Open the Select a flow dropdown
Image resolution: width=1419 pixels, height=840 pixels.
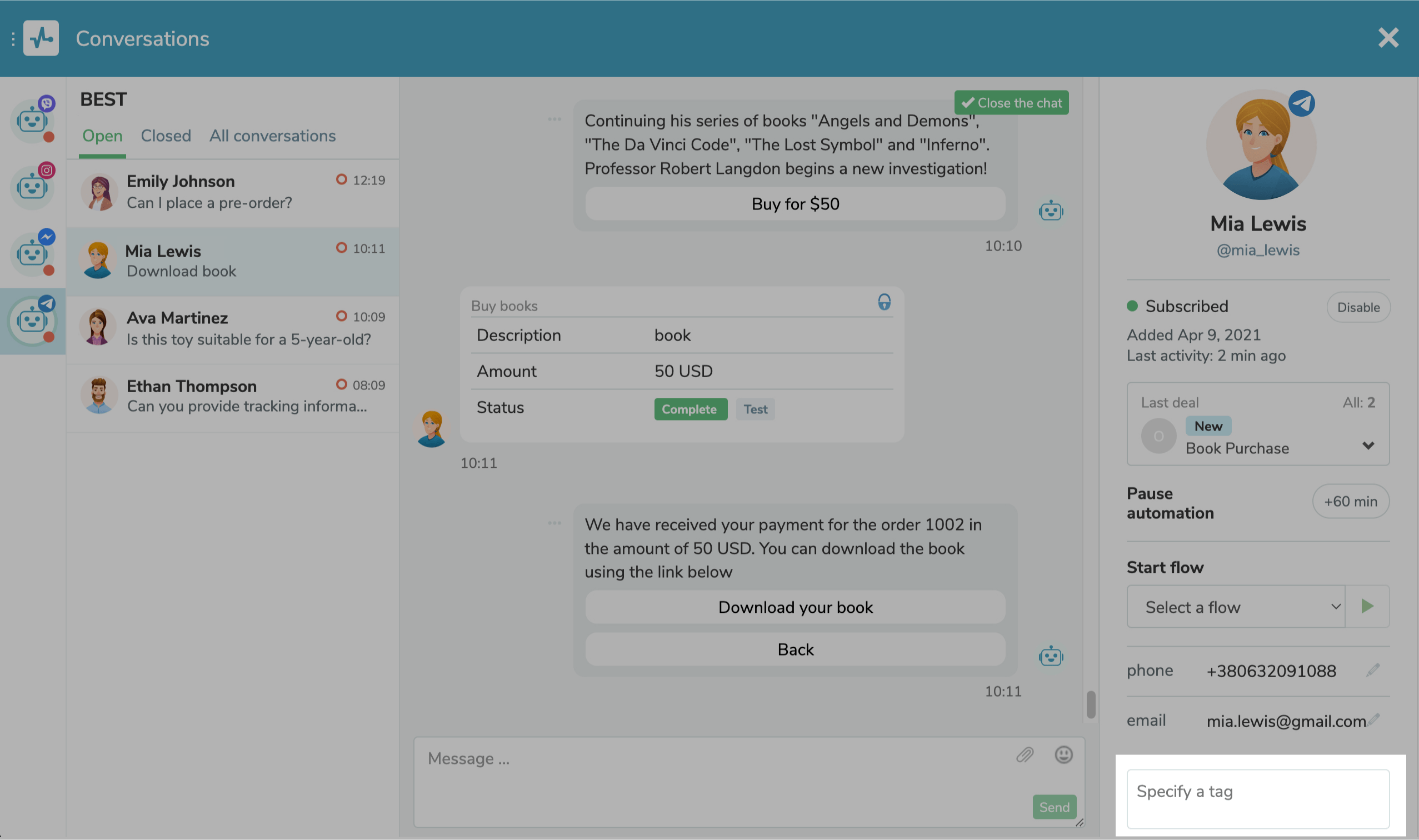(1236, 607)
